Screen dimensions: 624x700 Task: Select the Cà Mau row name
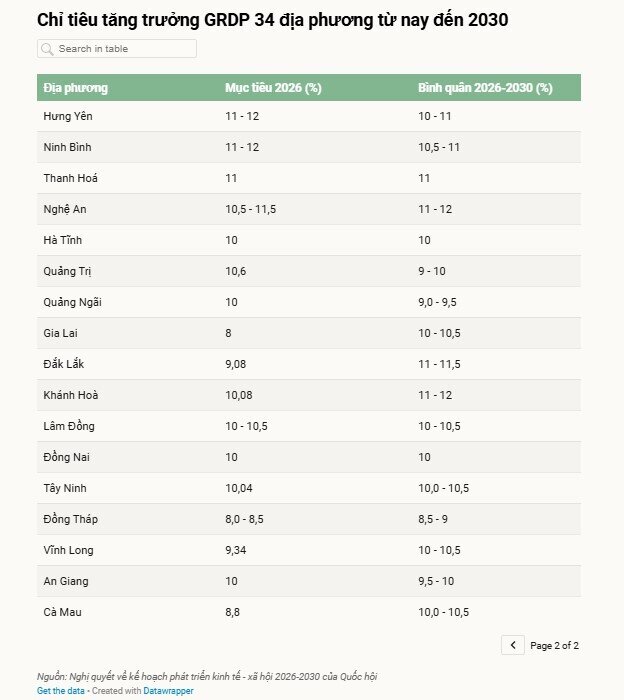(x=62, y=612)
